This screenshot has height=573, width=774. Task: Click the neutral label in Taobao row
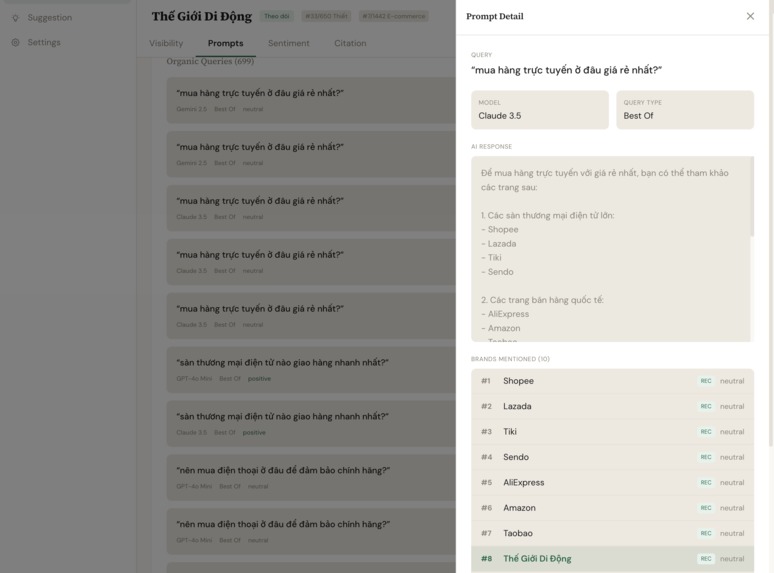click(x=732, y=534)
